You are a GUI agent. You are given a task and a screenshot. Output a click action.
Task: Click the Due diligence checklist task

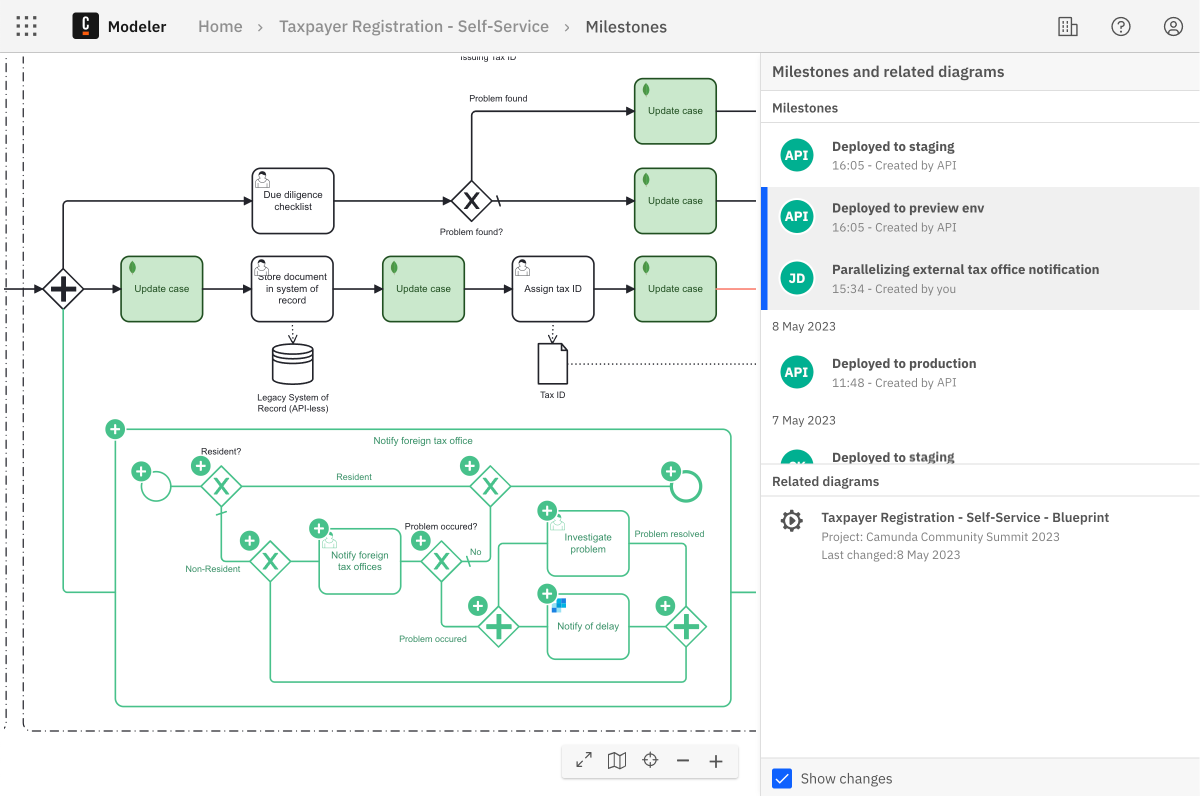coord(293,201)
